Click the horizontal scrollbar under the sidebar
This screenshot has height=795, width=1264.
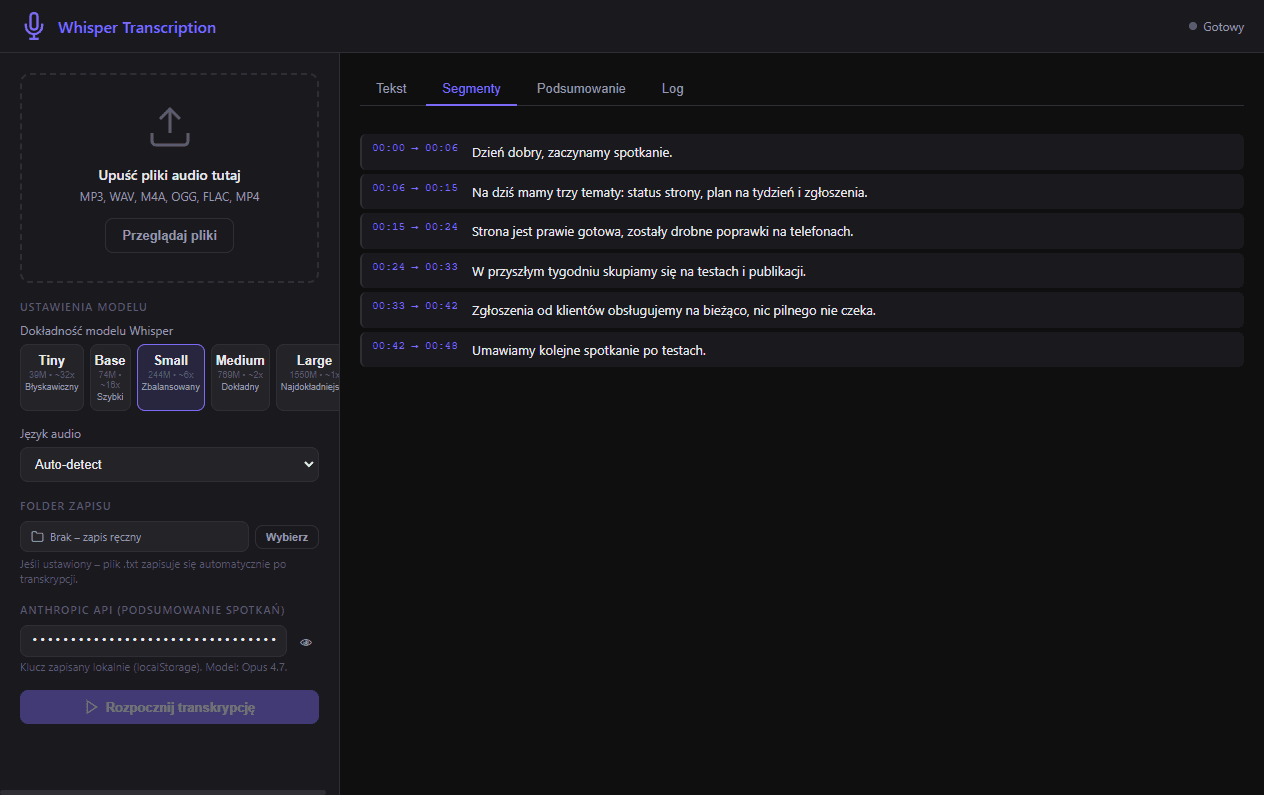163,791
